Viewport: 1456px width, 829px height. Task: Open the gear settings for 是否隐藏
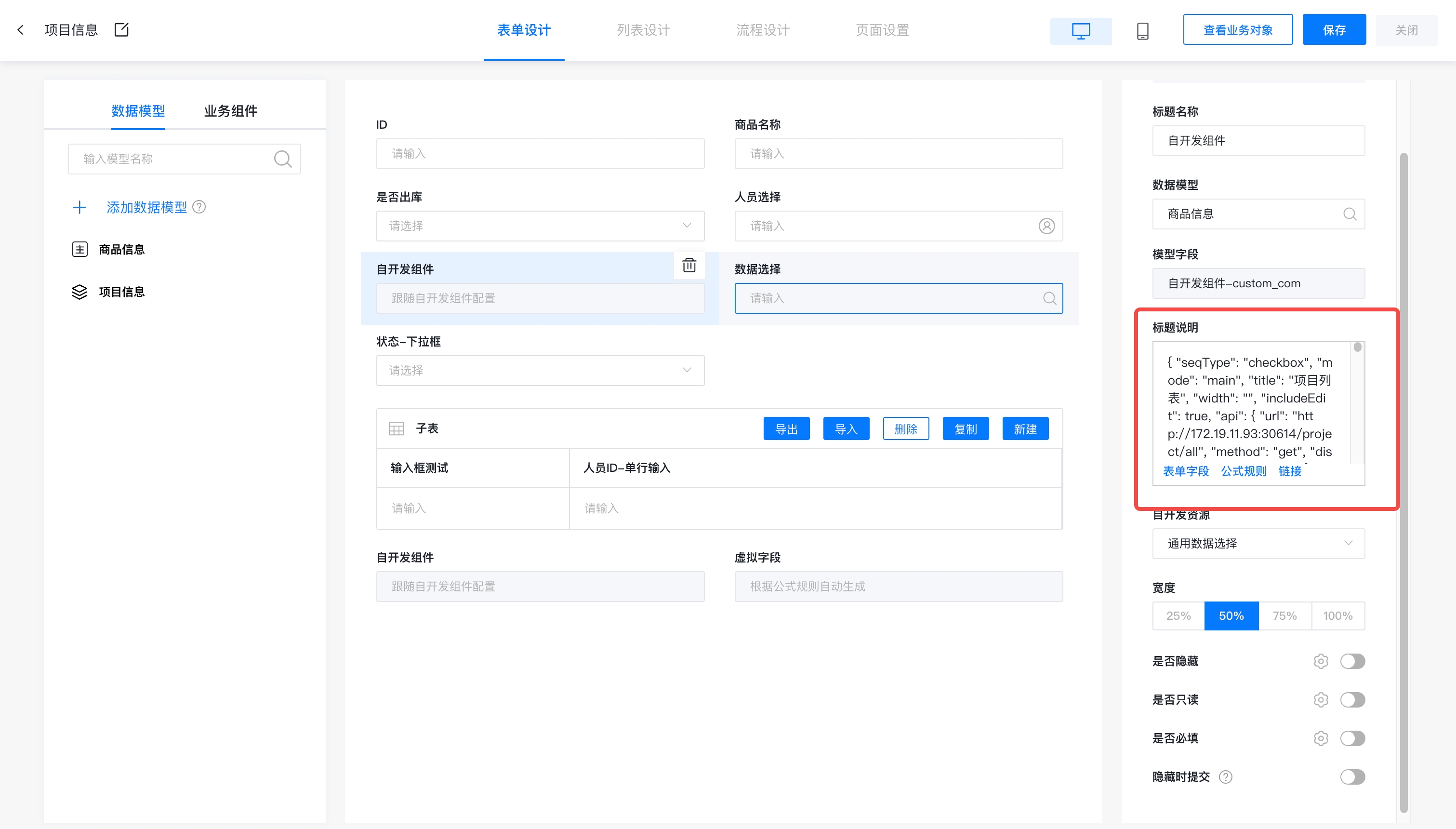pyautogui.click(x=1320, y=661)
